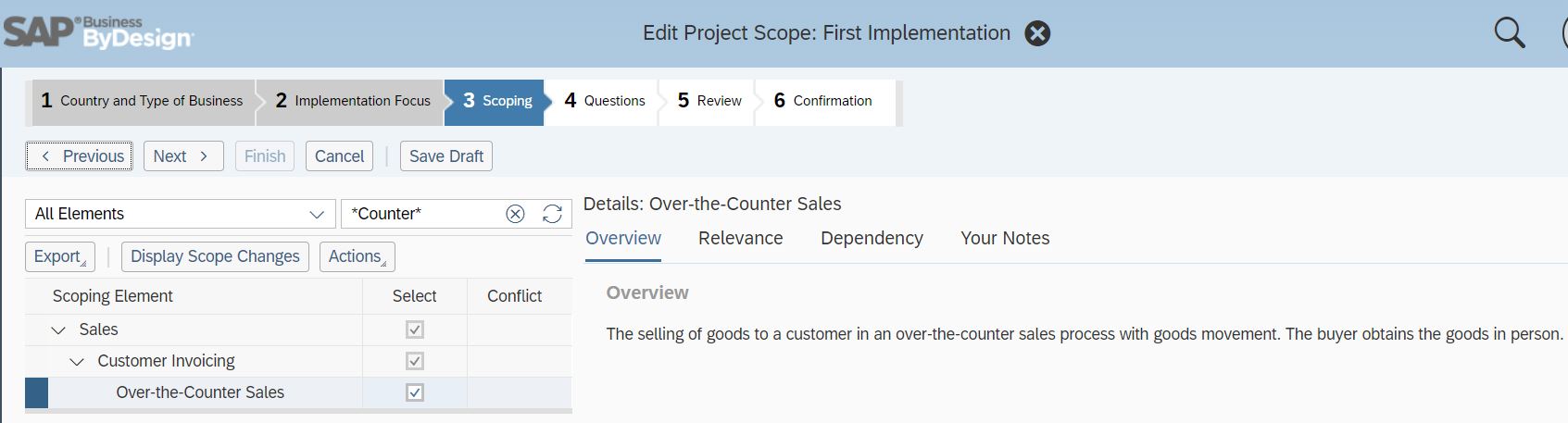This screenshot has width=1568, height=423.
Task: Close the Edit Project Scope dialog
Action: 1037,34
